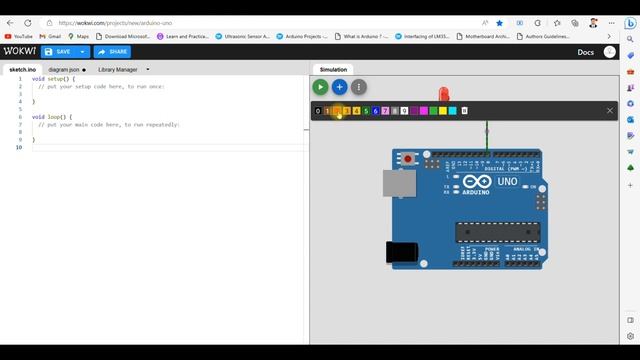The width and height of the screenshot is (640, 360).
Task: Open the Bing chat sidebar button
Action: 630,23
